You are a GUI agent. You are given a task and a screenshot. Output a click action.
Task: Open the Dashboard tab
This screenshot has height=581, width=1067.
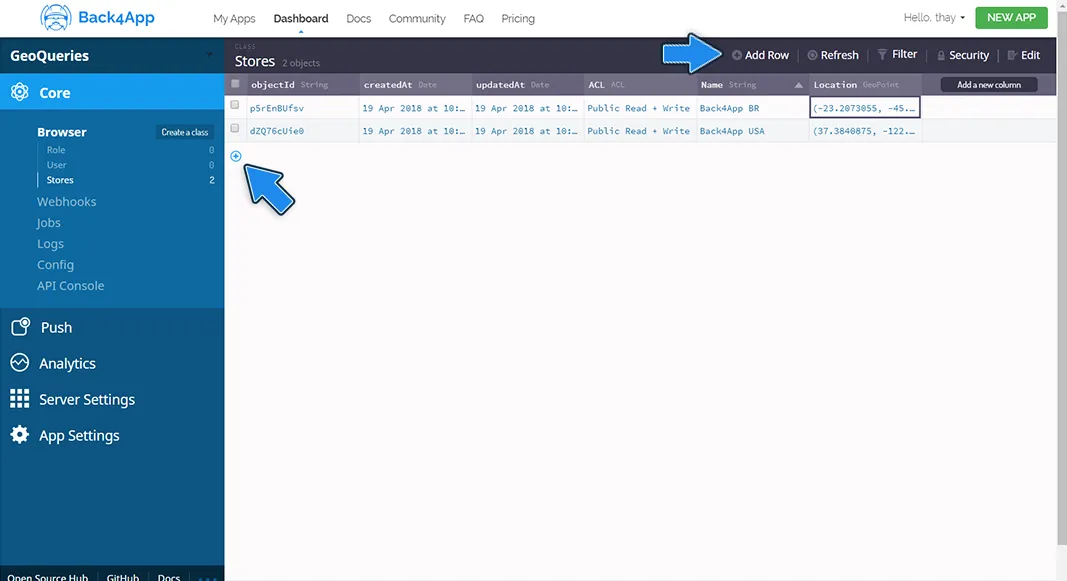point(301,18)
